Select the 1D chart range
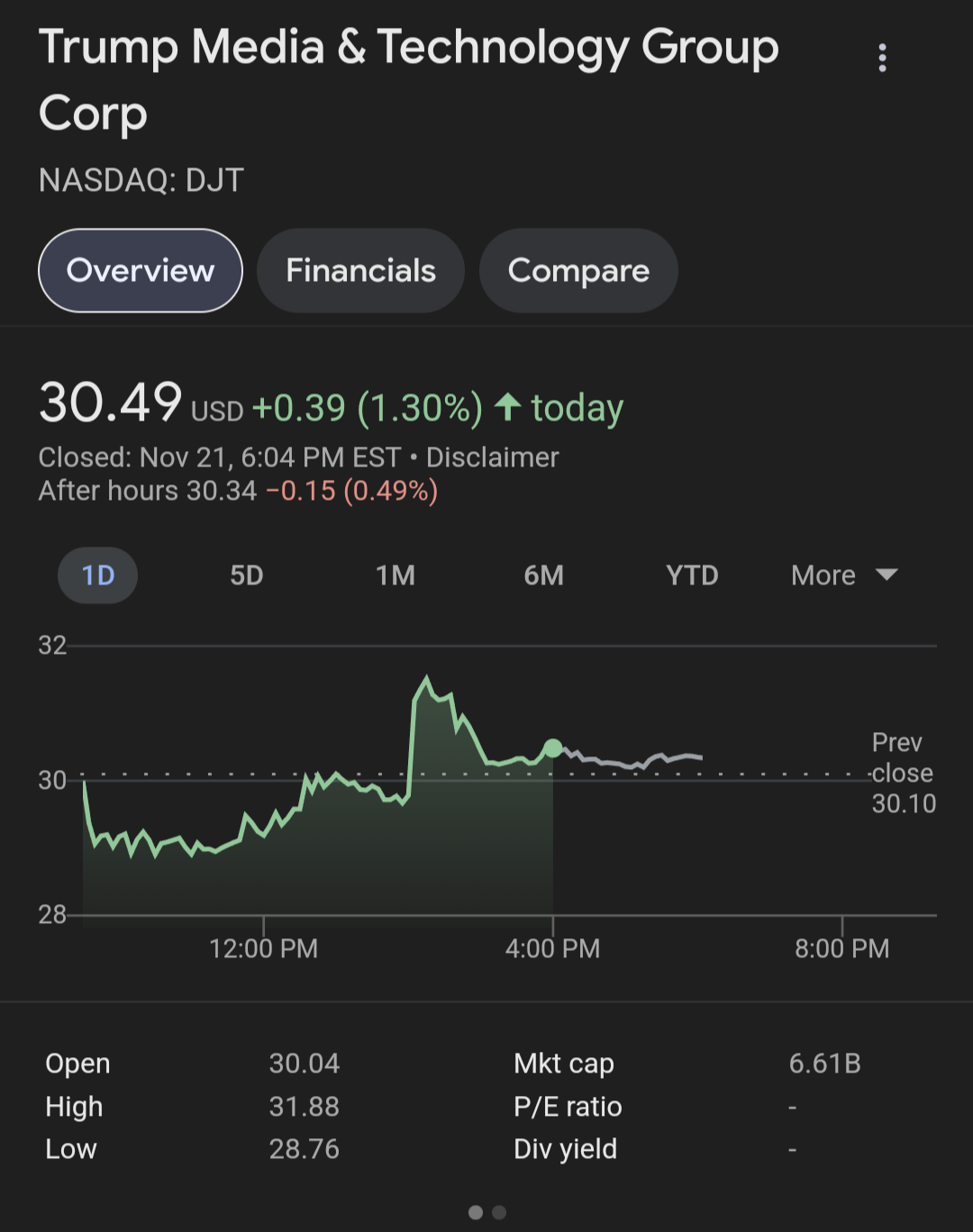Viewport: 973px width, 1232px height. point(98,575)
